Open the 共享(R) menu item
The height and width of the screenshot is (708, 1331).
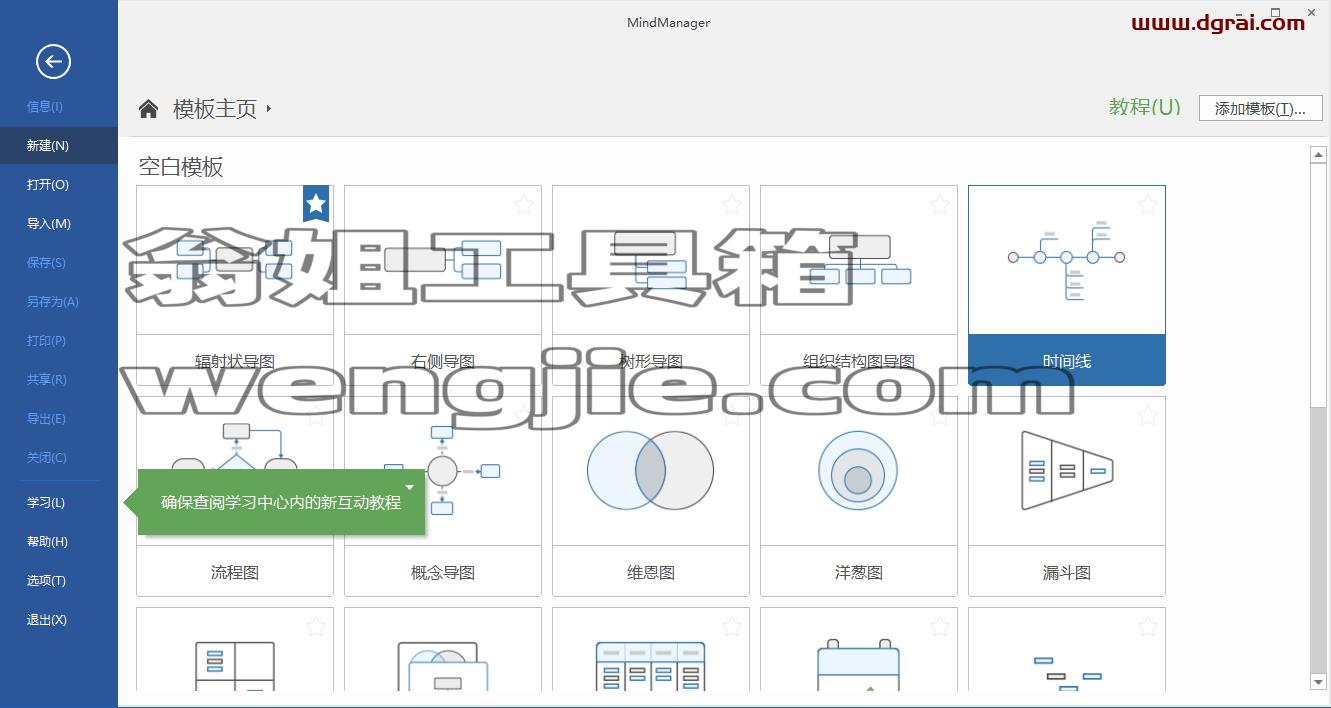point(59,379)
